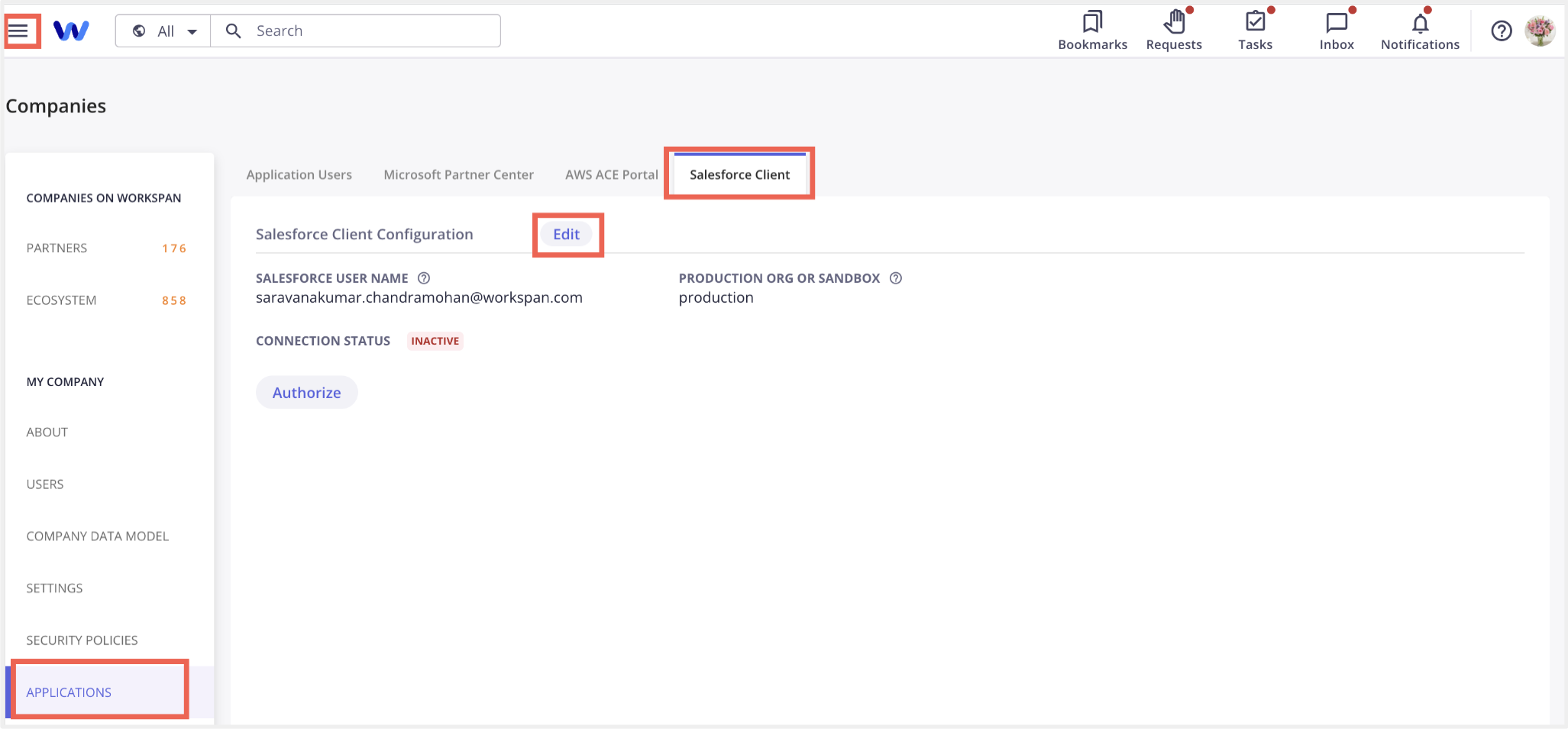Viewport: 1568px width, 729px height.
Task: Open Requests
Action: pyautogui.click(x=1174, y=31)
